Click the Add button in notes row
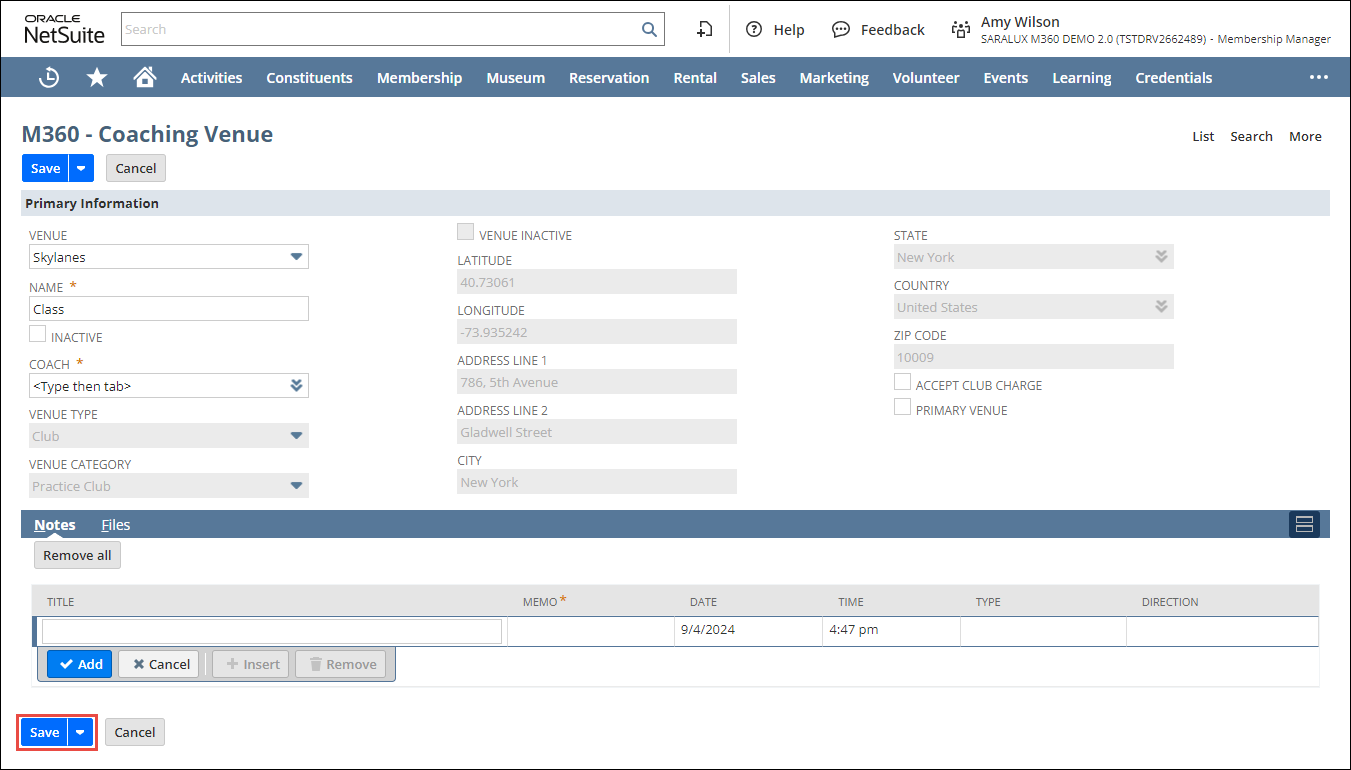Screen dimensions: 1351x770 coord(79,664)
